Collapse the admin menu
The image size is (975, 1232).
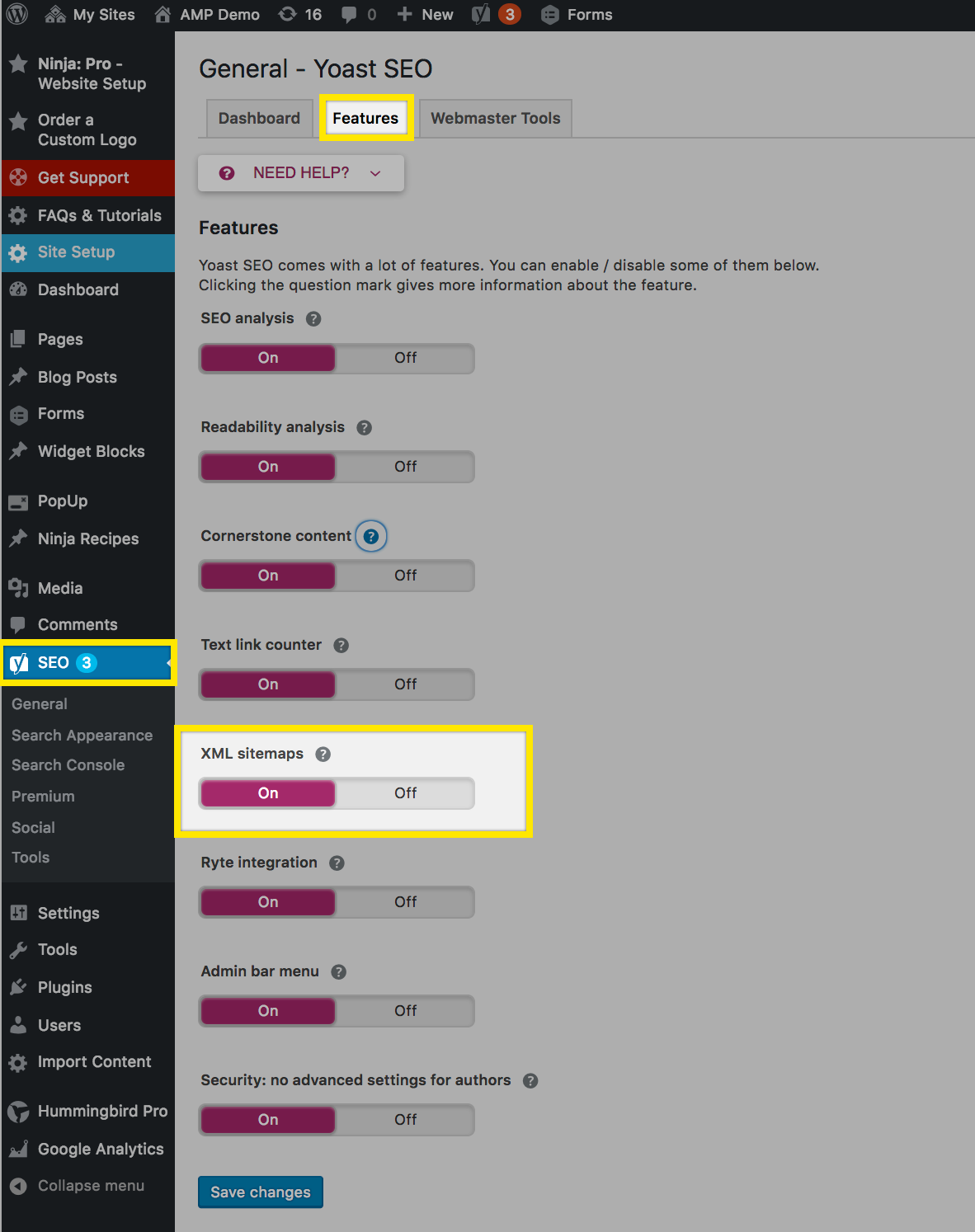87,1186
